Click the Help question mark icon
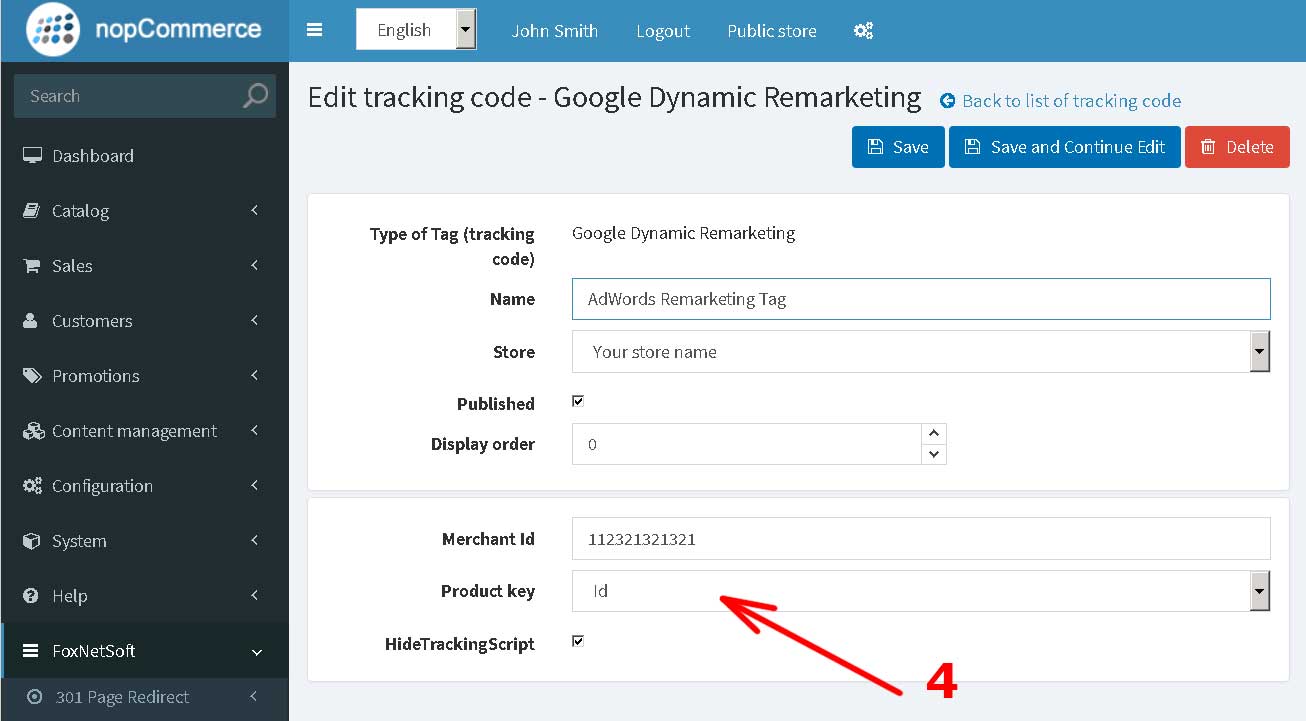The height and width of the screenshot is (721, 1306). 32,596
